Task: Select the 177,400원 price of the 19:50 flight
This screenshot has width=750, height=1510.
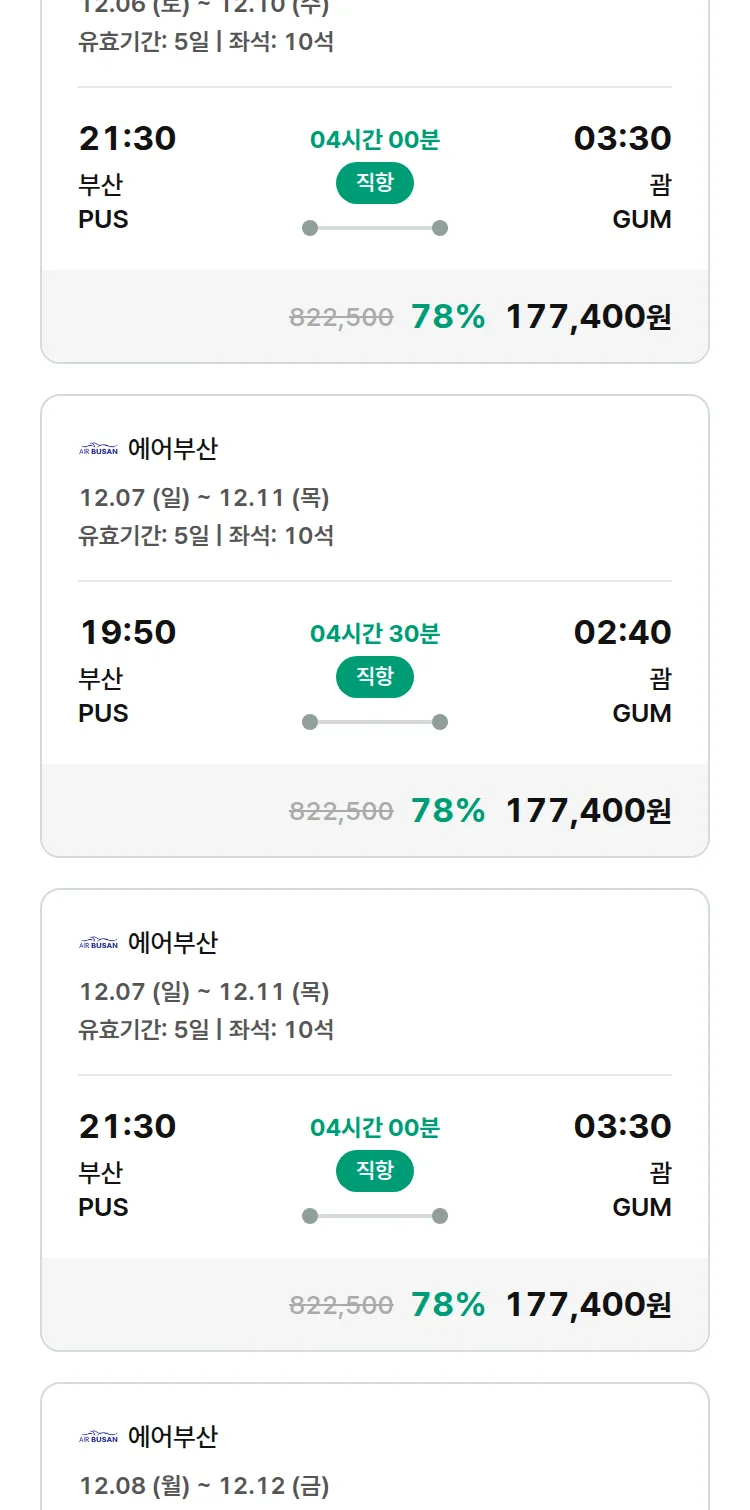Action: [x=588, y=810]
